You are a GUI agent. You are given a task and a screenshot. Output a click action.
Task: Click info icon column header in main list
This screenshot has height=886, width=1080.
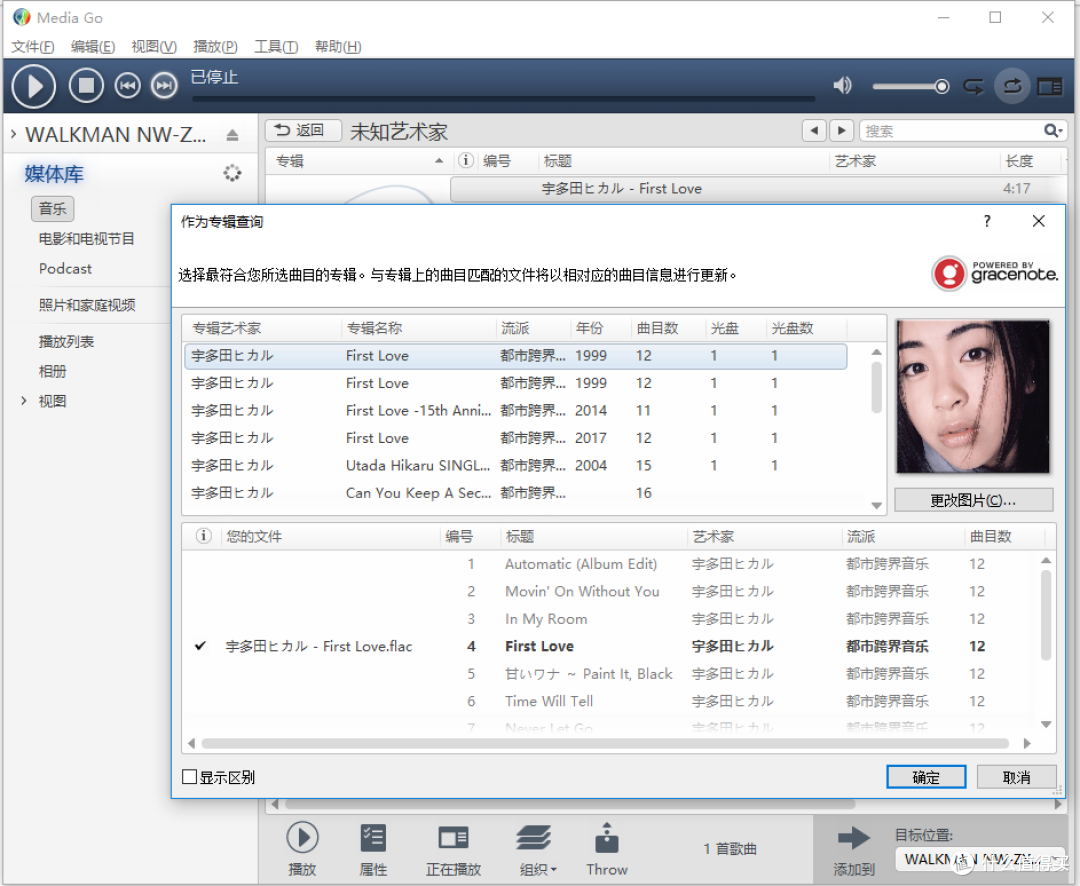pyautogui.click(x=466, y=161)
